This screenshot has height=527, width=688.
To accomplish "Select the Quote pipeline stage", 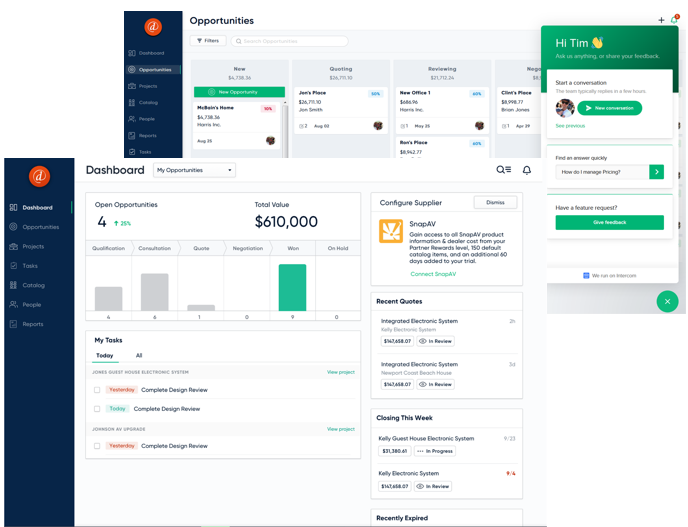I will coord(201,248).
